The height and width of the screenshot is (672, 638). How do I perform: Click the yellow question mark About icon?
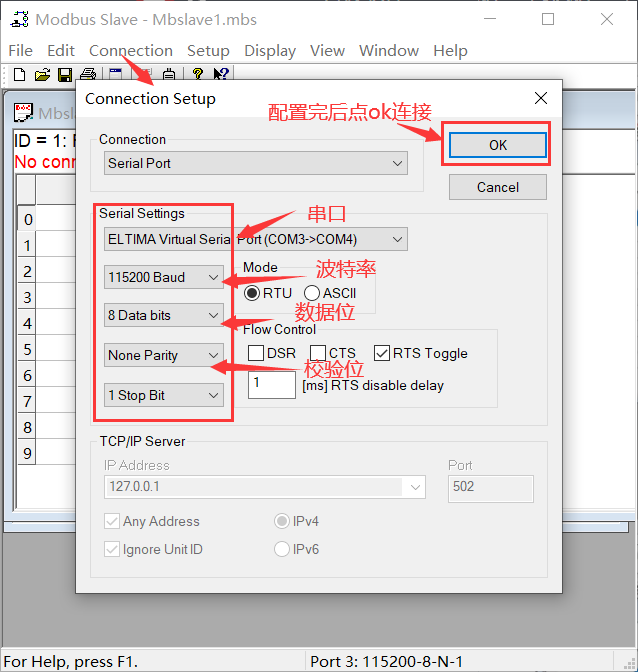point(198,74)
